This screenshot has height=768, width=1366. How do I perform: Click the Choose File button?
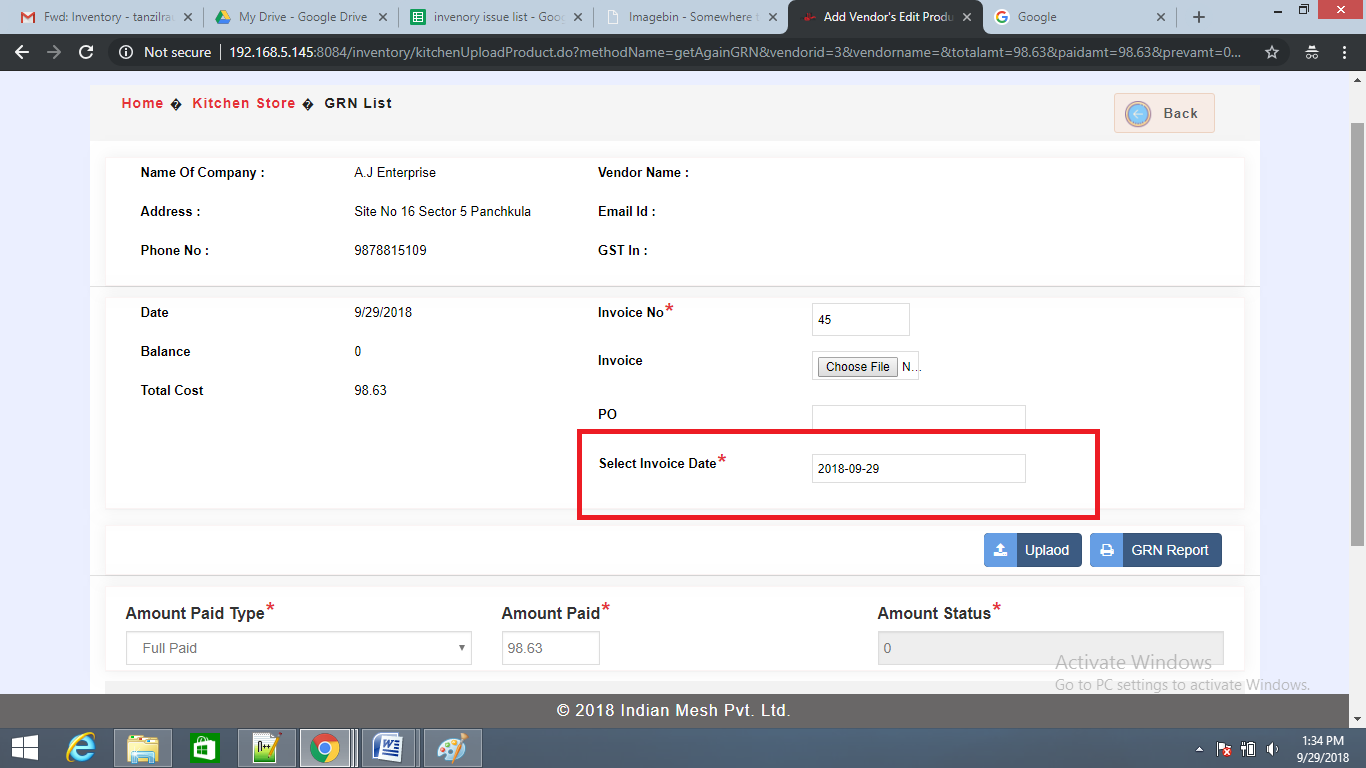[x=858, y=367]
